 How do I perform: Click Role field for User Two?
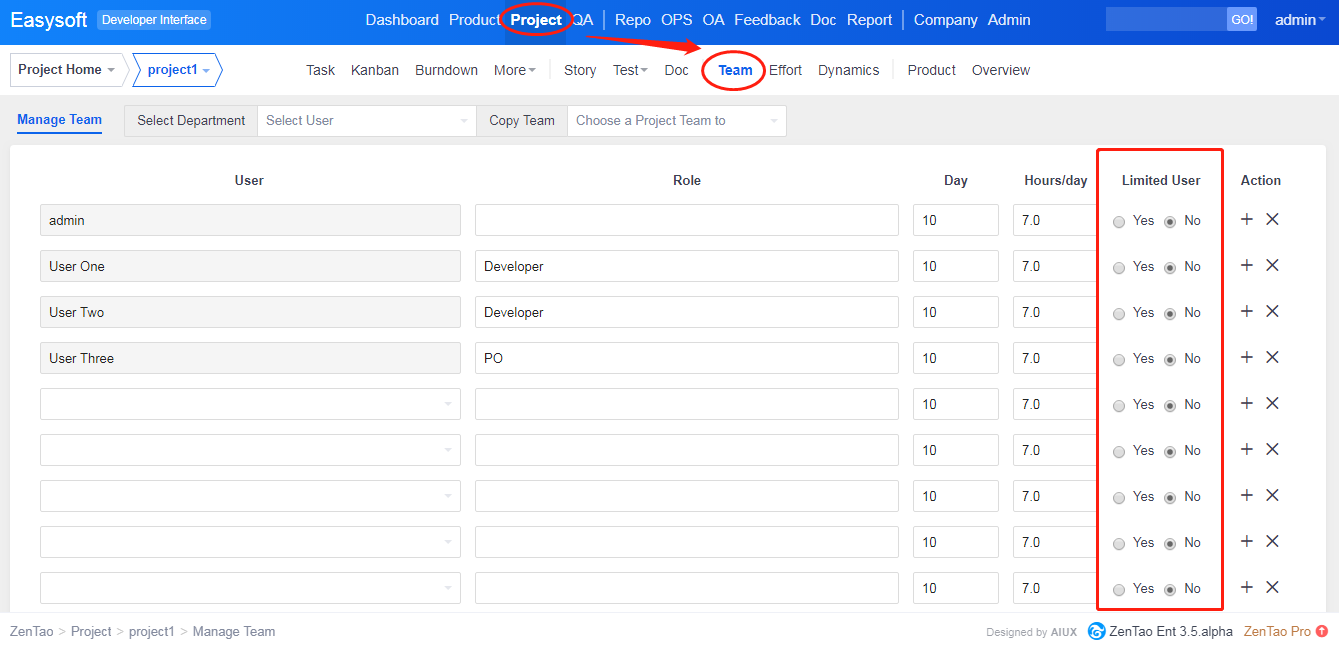686,312
